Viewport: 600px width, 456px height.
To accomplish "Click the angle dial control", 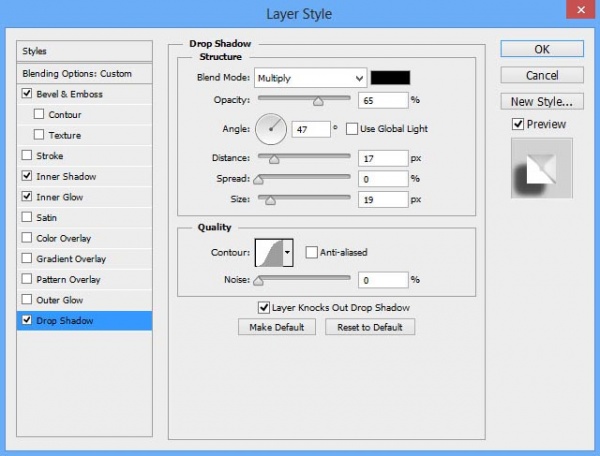I will 271,129.
